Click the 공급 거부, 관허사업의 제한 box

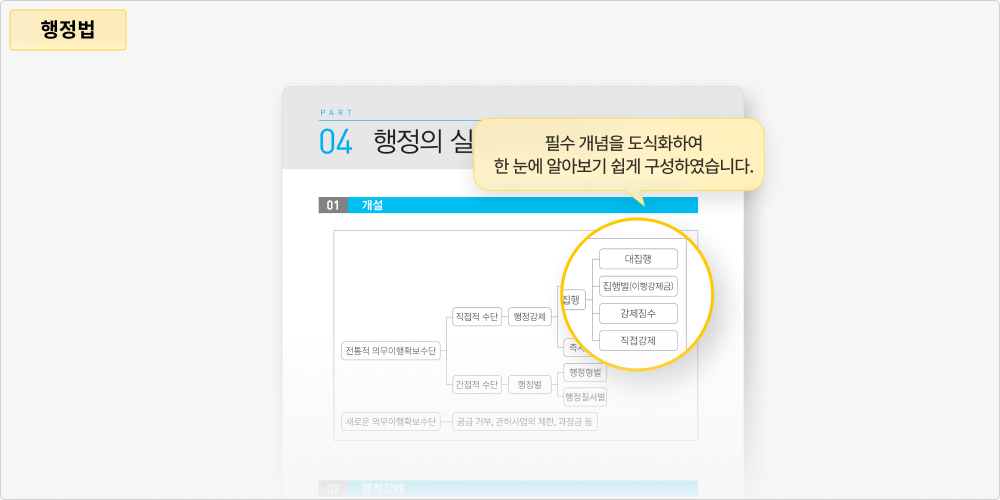click(524, 421)
